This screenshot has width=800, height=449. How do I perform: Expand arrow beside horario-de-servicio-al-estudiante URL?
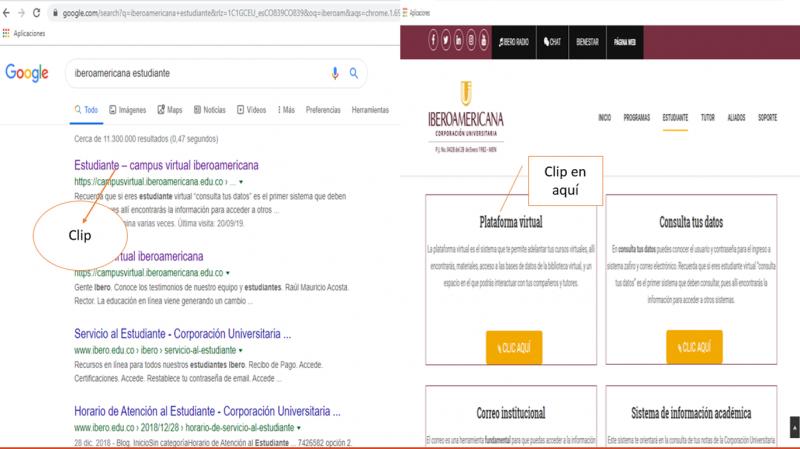click(x=298, y=428)
